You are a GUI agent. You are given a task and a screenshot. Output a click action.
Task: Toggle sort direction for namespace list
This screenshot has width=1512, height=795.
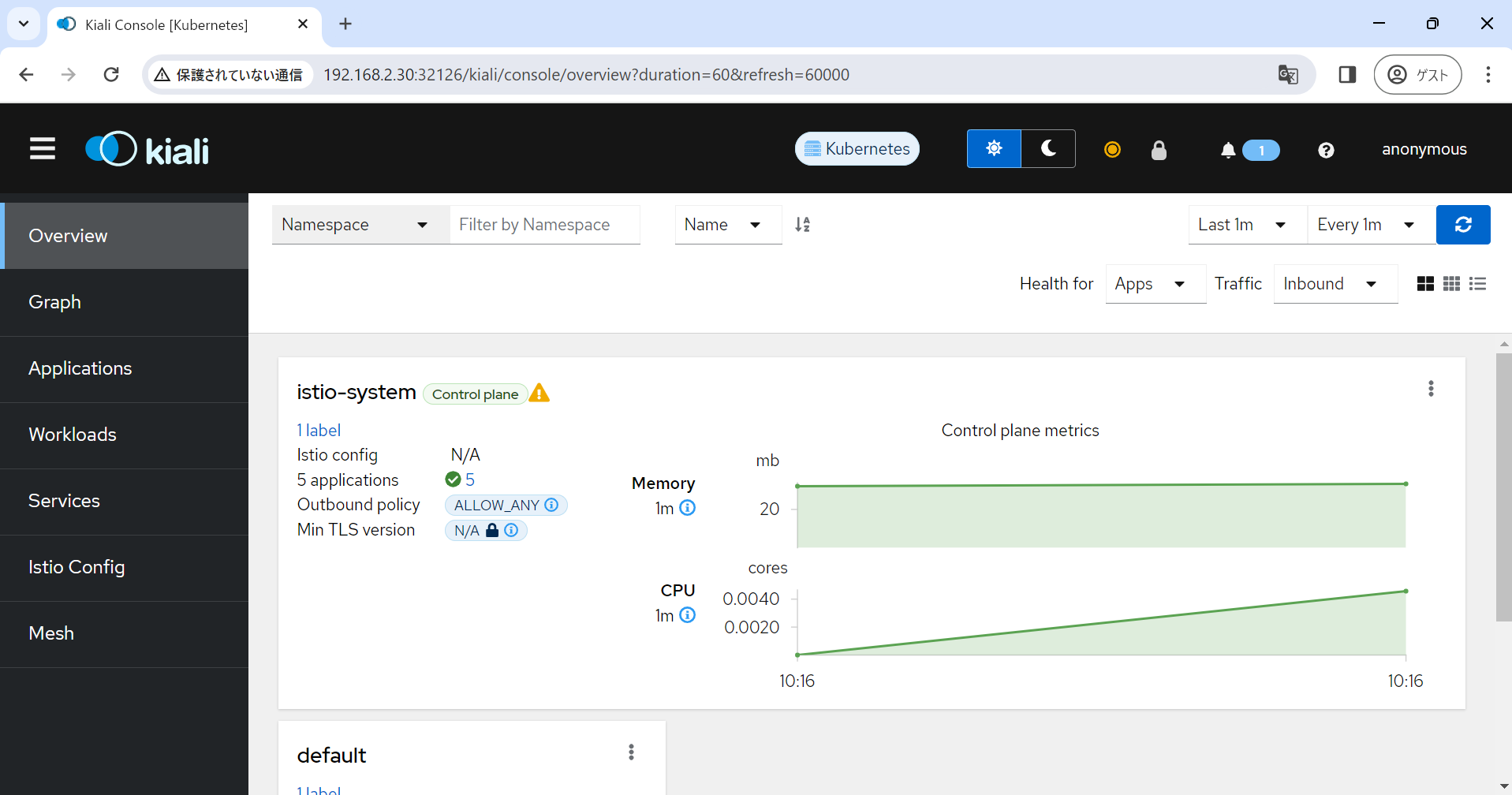pos(803,224)
